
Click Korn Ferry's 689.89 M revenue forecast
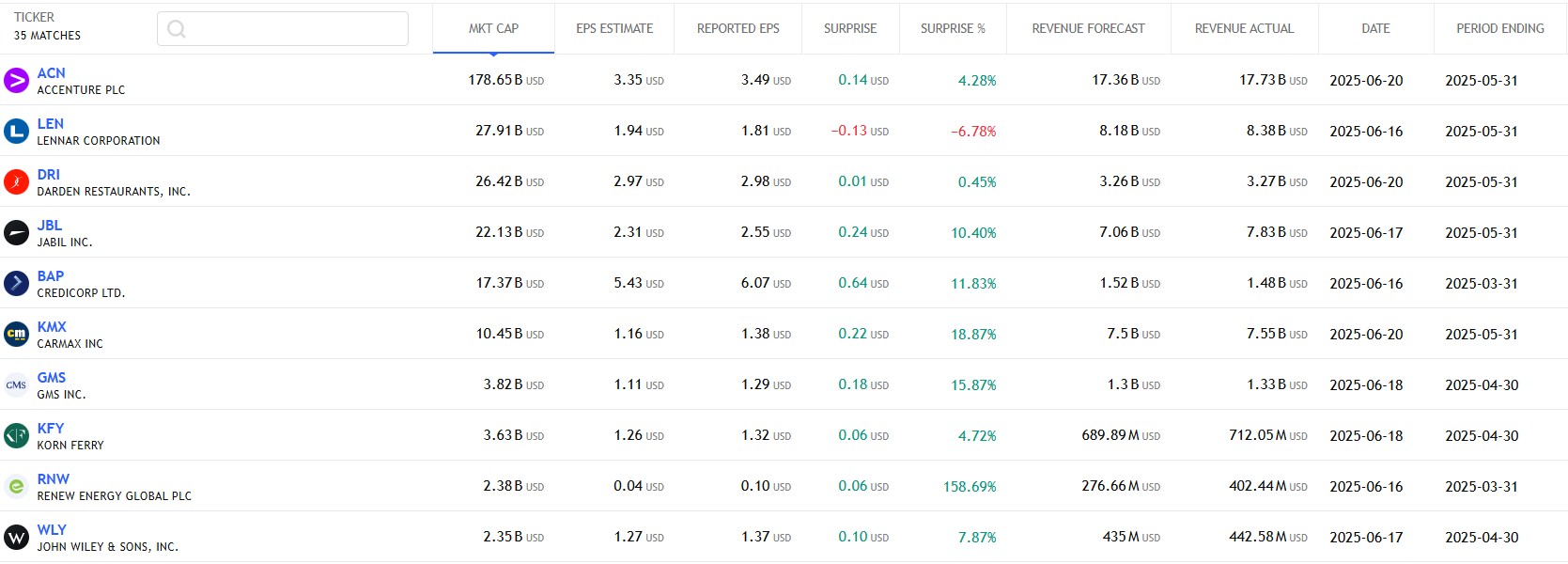point(1121,436)
